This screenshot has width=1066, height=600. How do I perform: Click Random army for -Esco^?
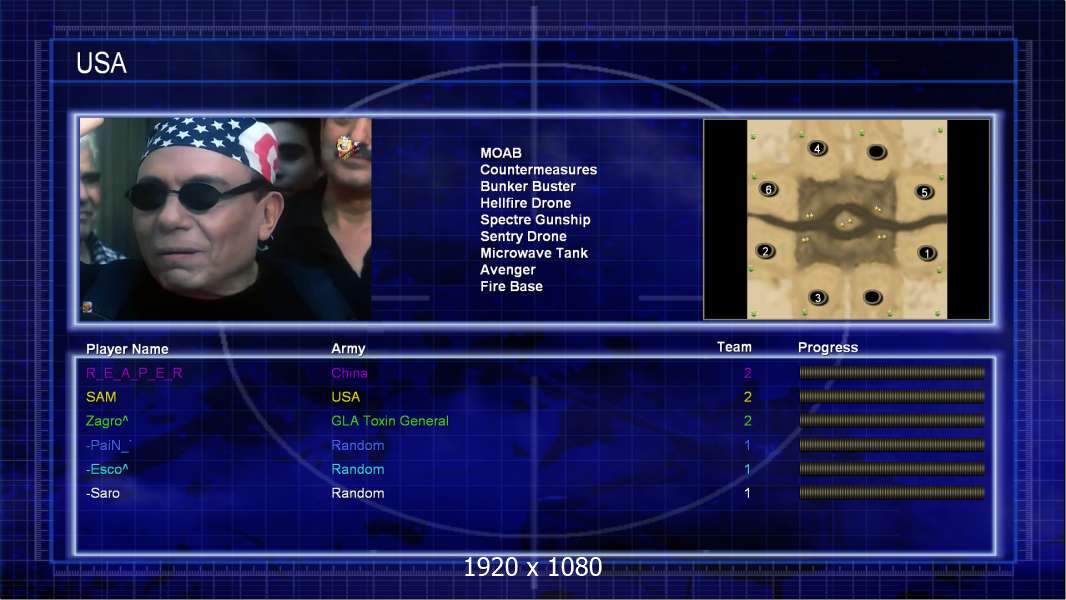(358, 469)
